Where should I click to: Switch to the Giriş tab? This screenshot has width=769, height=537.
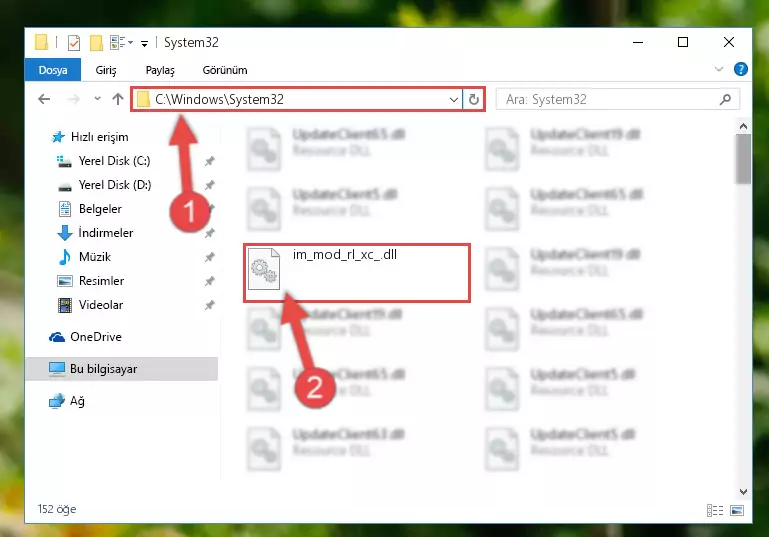106,70
